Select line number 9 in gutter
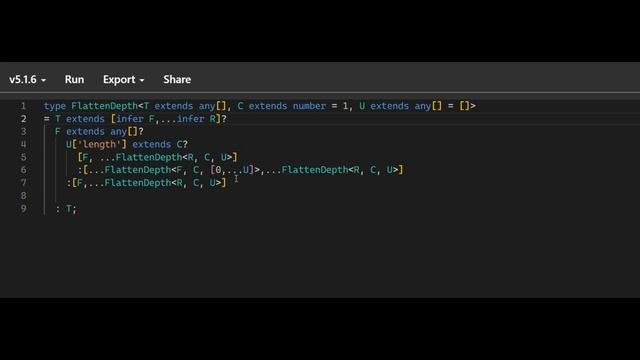This screenshot has height=360, width=640. [23, 209]
